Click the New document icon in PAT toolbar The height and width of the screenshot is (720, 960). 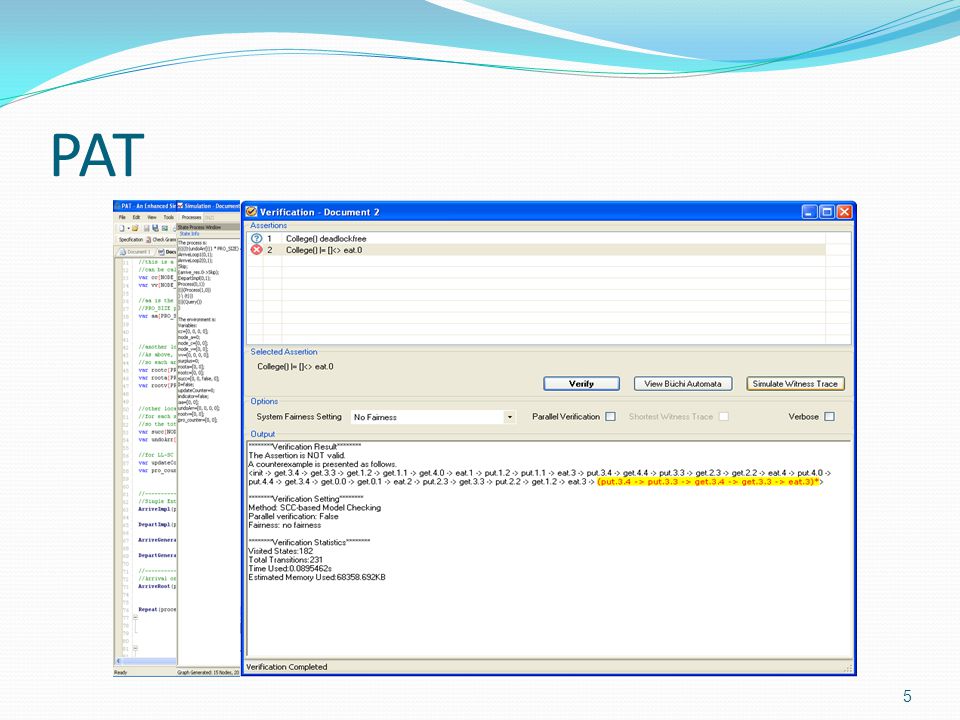click(x=122, y=228)
